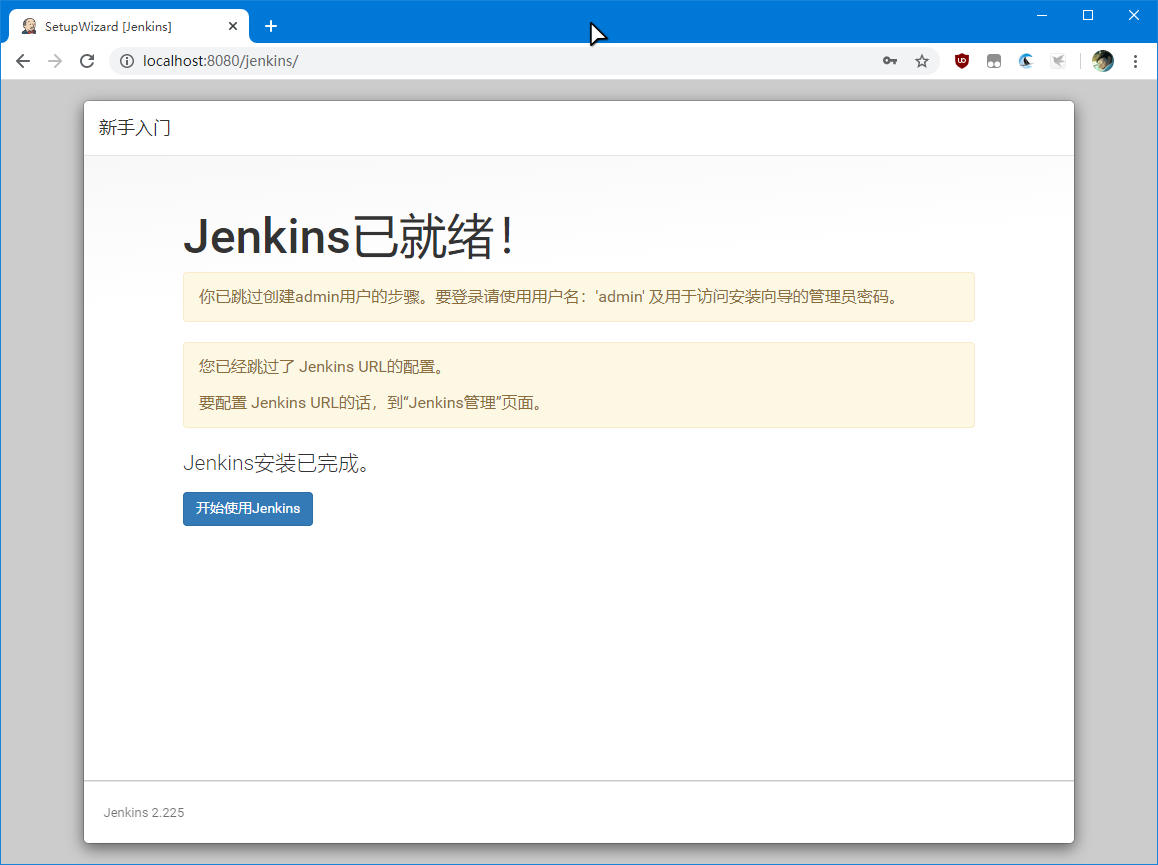Click the 新手入门 header text
This screenshot has height=865, width=1158.
(x=134, y=128)
